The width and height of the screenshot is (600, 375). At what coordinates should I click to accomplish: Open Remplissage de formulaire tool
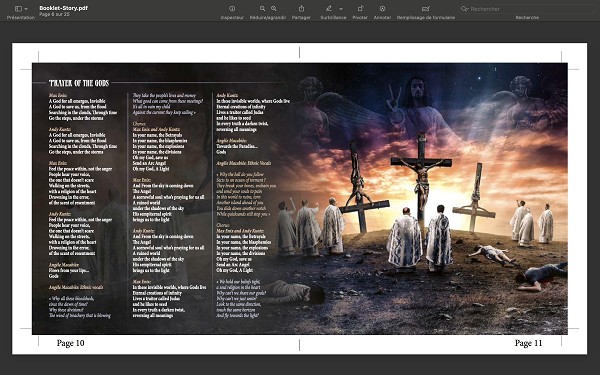point(426,8)
